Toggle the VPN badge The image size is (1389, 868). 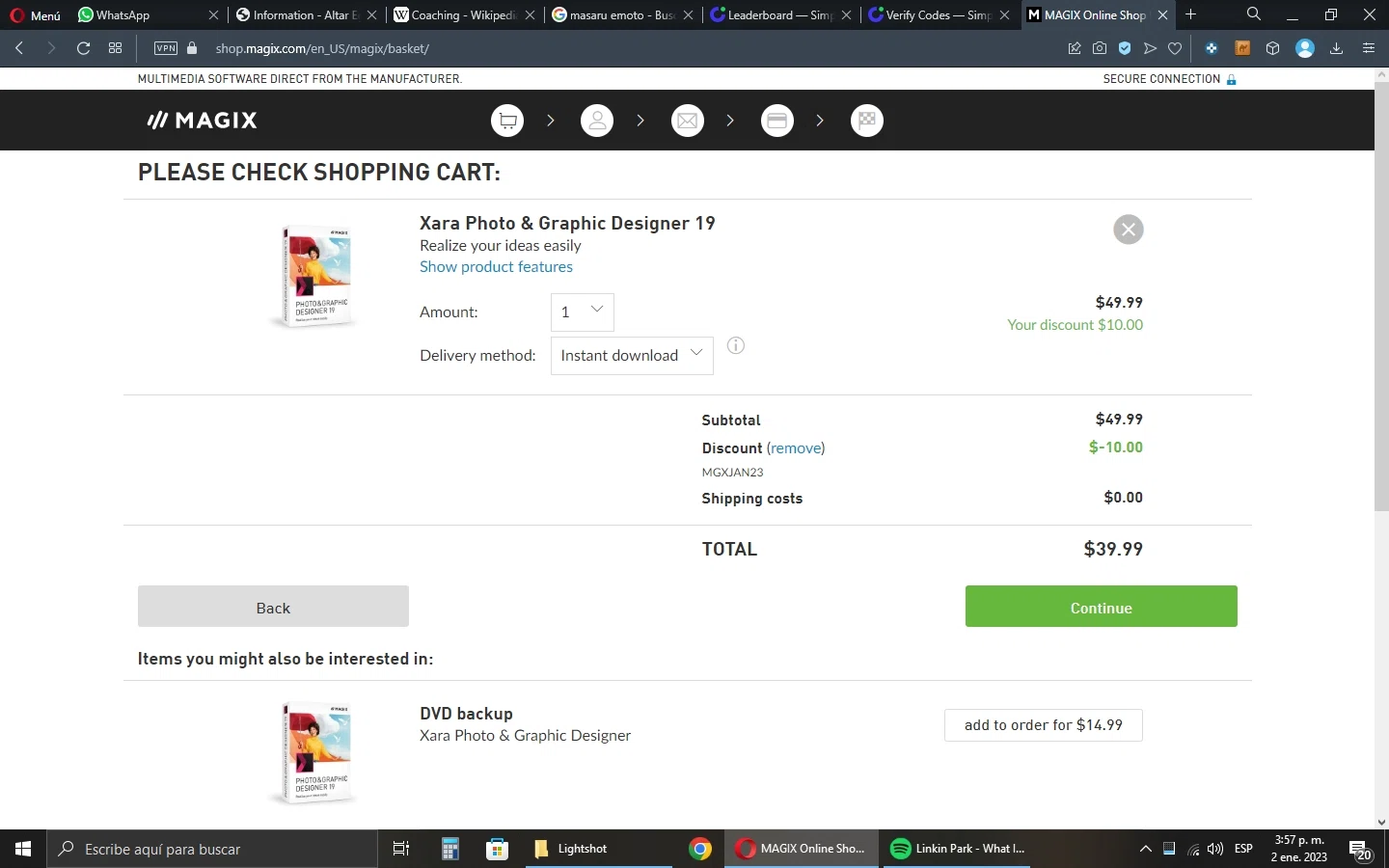click(166, 48)
